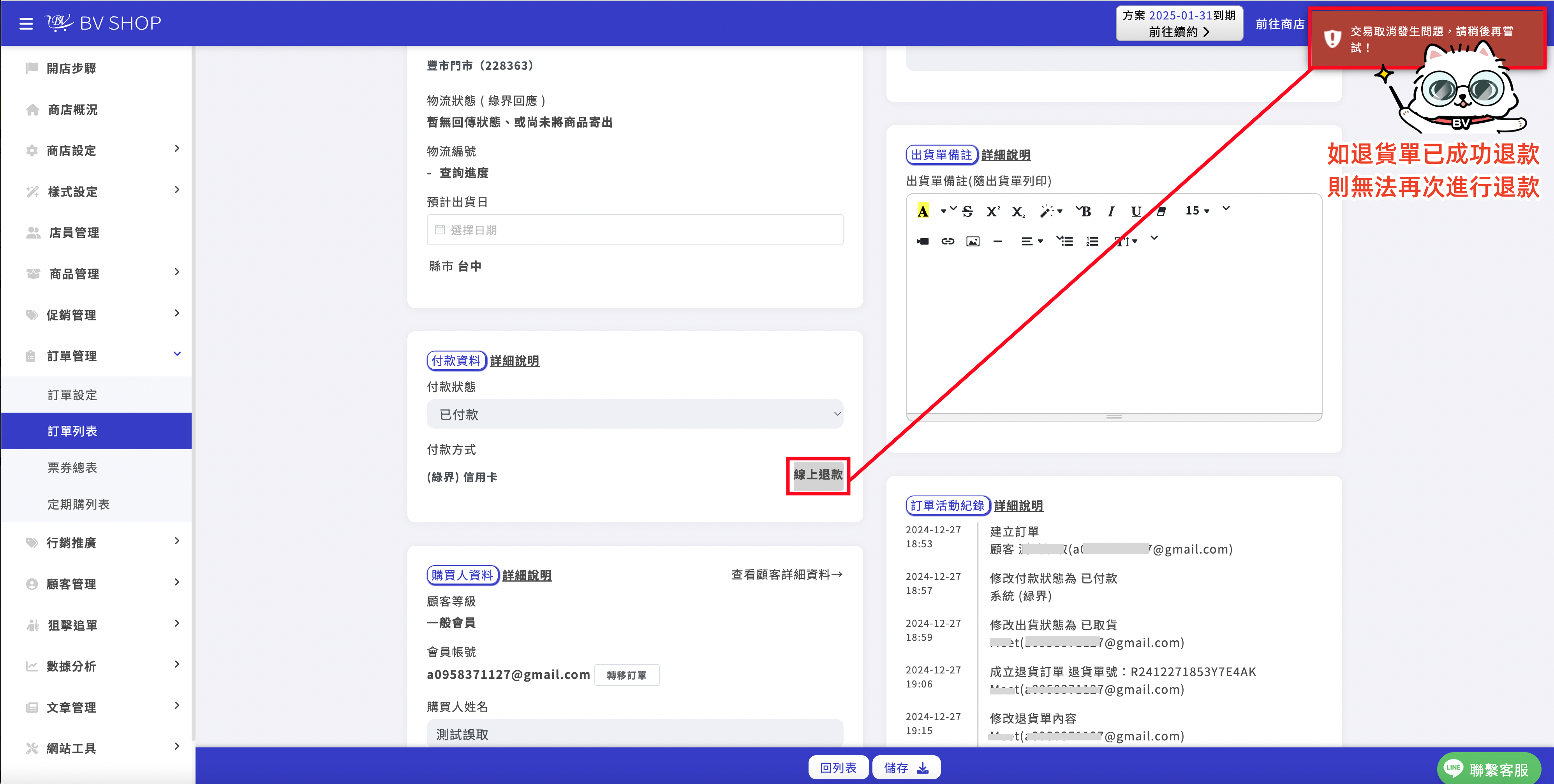Click the eraser clear-formatting icon
1554x784 pixels.
point(1161,211)
